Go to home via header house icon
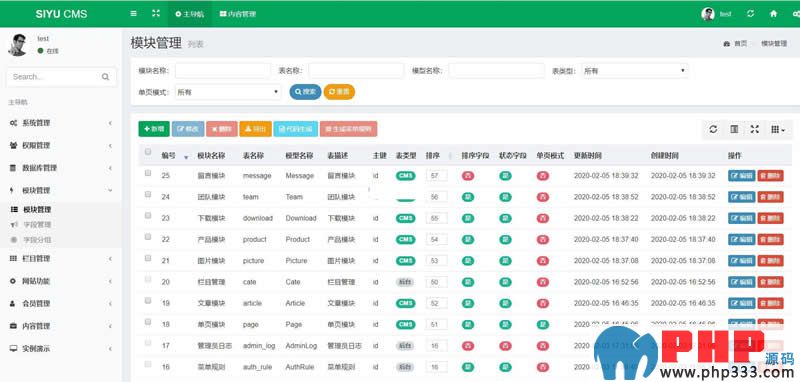This screenshot has height=382, width=800. point(773,14)
